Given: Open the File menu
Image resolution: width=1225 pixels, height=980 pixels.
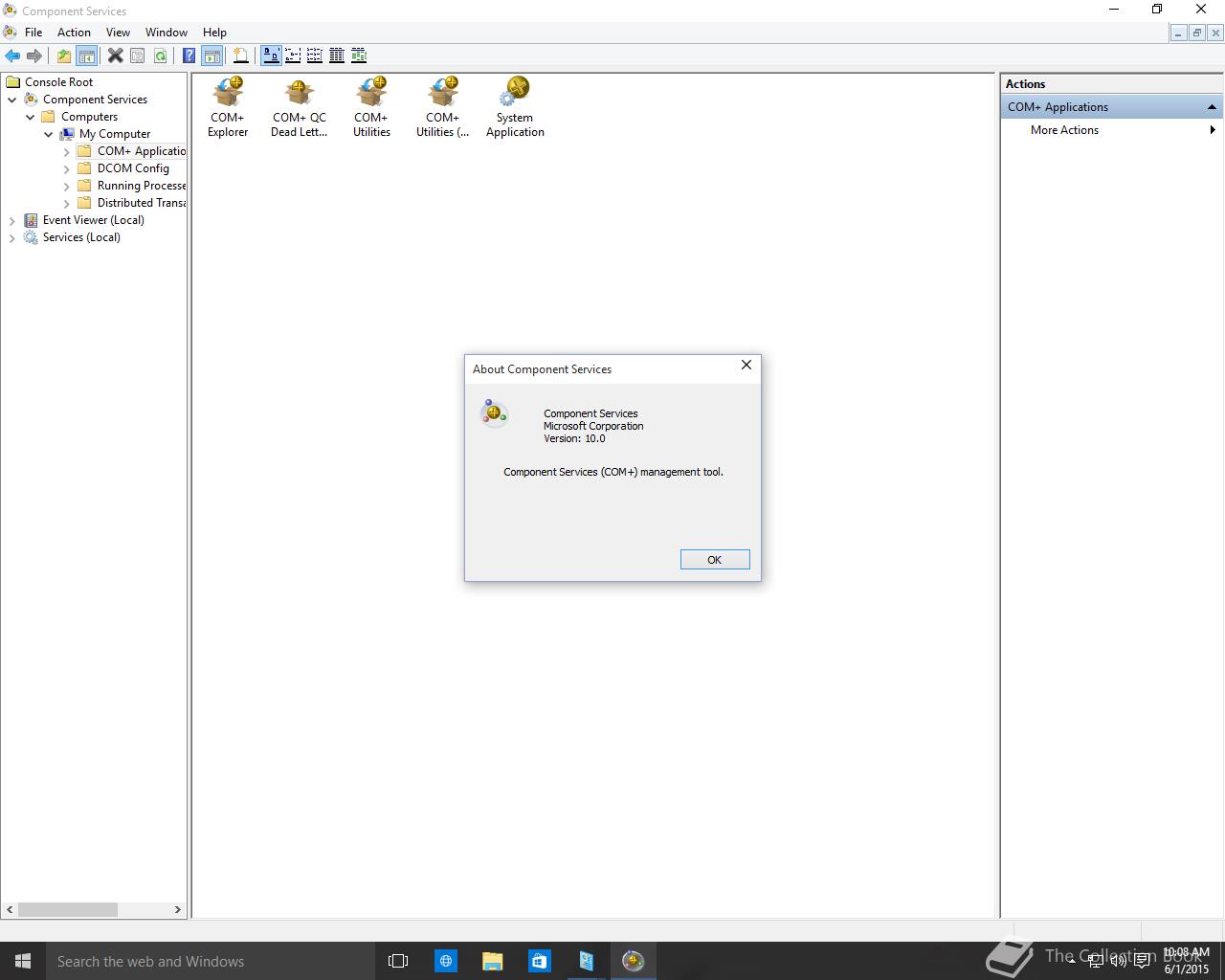Looking at the screenshot, I should (x=33, y=32).
